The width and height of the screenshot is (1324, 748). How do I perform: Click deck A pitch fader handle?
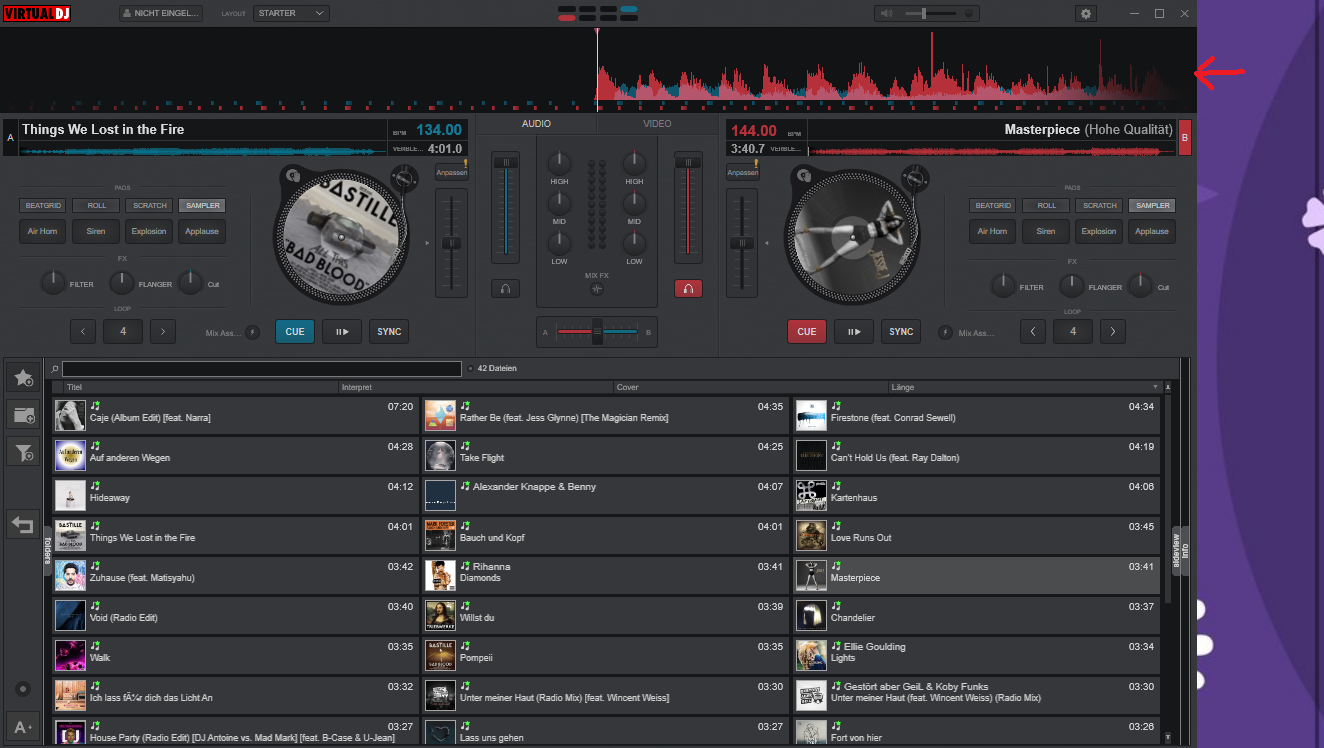pos(451,243)
